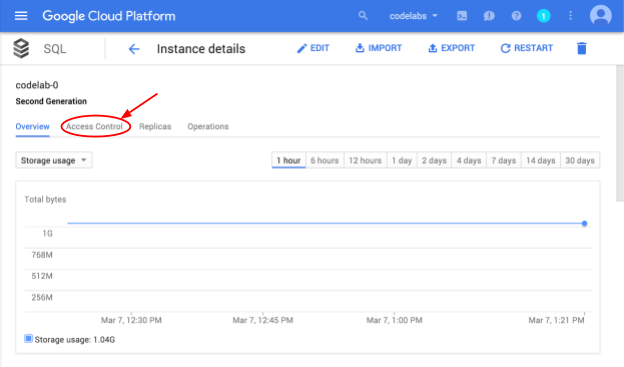This screenshot has width=624, height=367.
Task: Open the hamburger navigation menu
Action: 21,16
